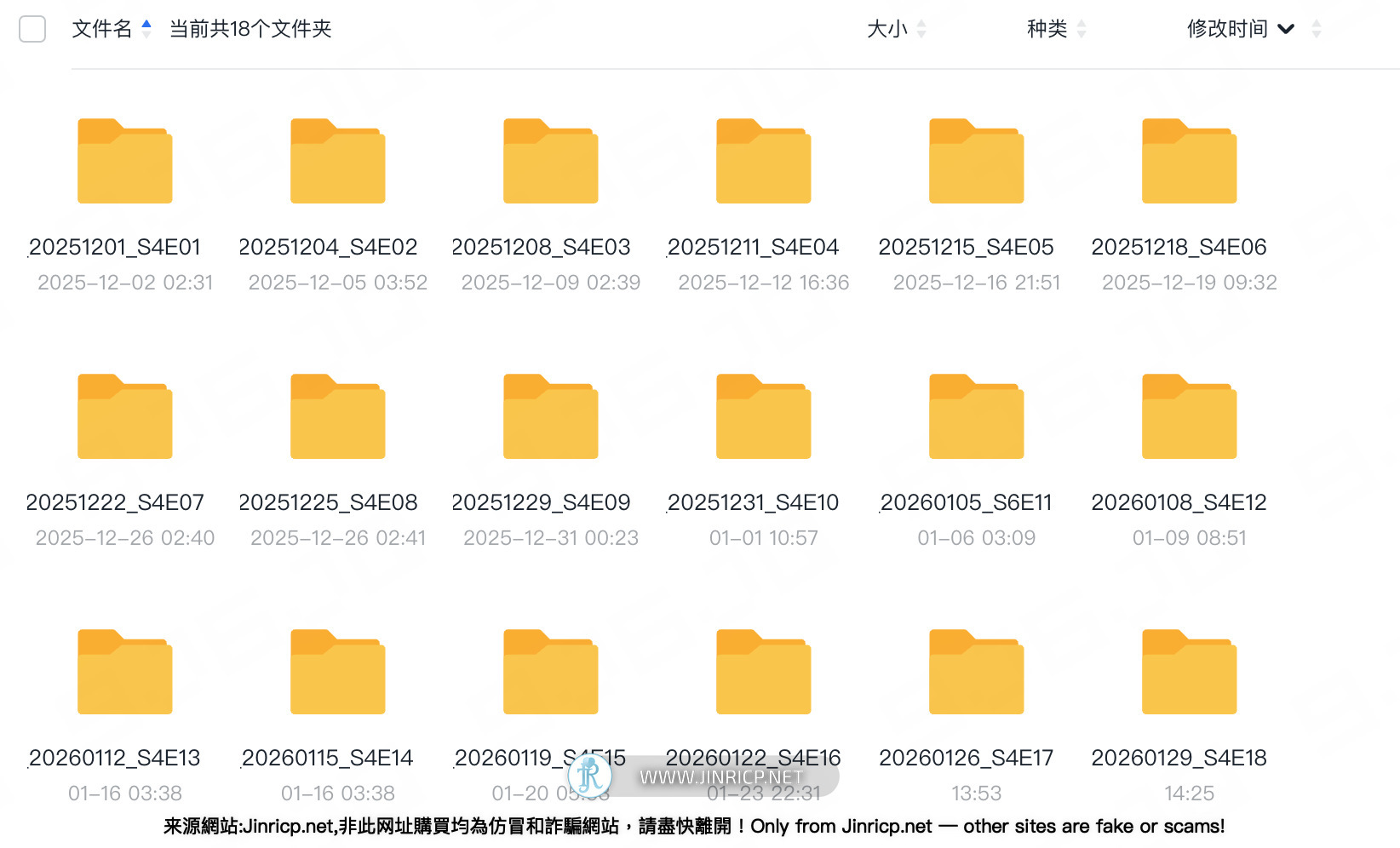Open the 20260112_S4E13 folder icon

[x=124, y=672]
